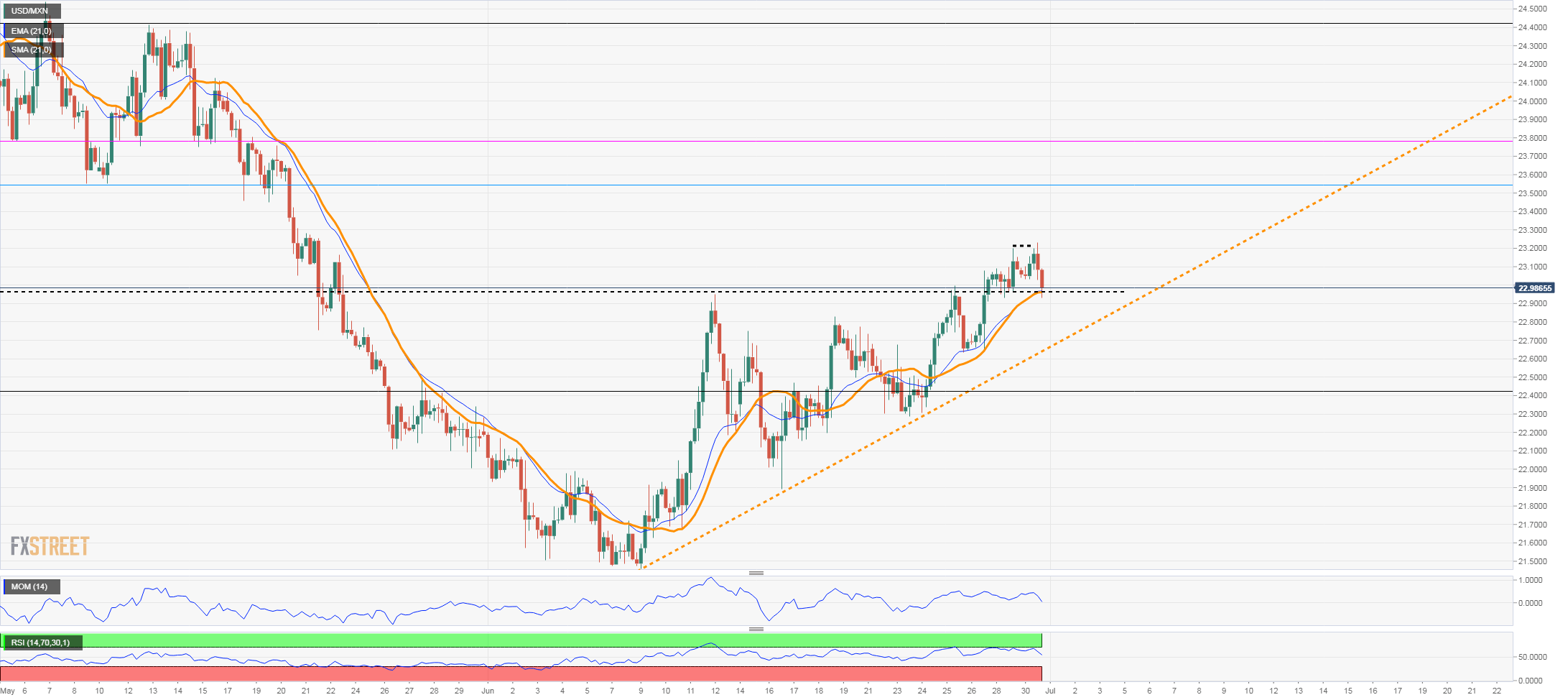Click the 1.0000 label on MOM axis
The width and height of the screenshot is (1568, 700).
tap(1530, 580)
